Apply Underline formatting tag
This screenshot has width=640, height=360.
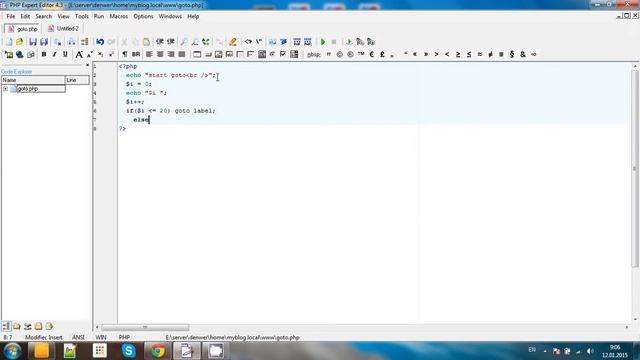pyautogui.click(x=65, y=54)
